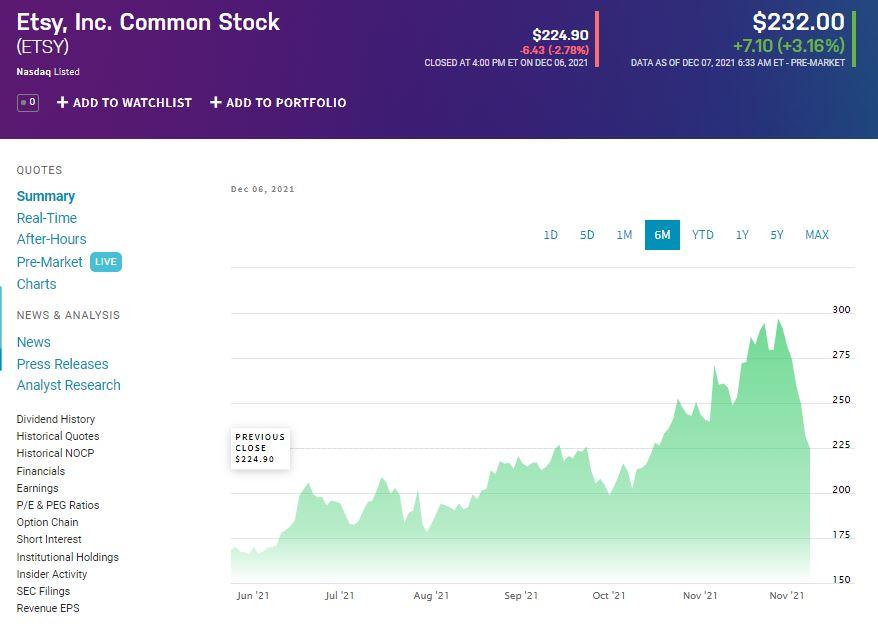
Task: Click the chart date Dec 06, 2021
Action: 263,189
